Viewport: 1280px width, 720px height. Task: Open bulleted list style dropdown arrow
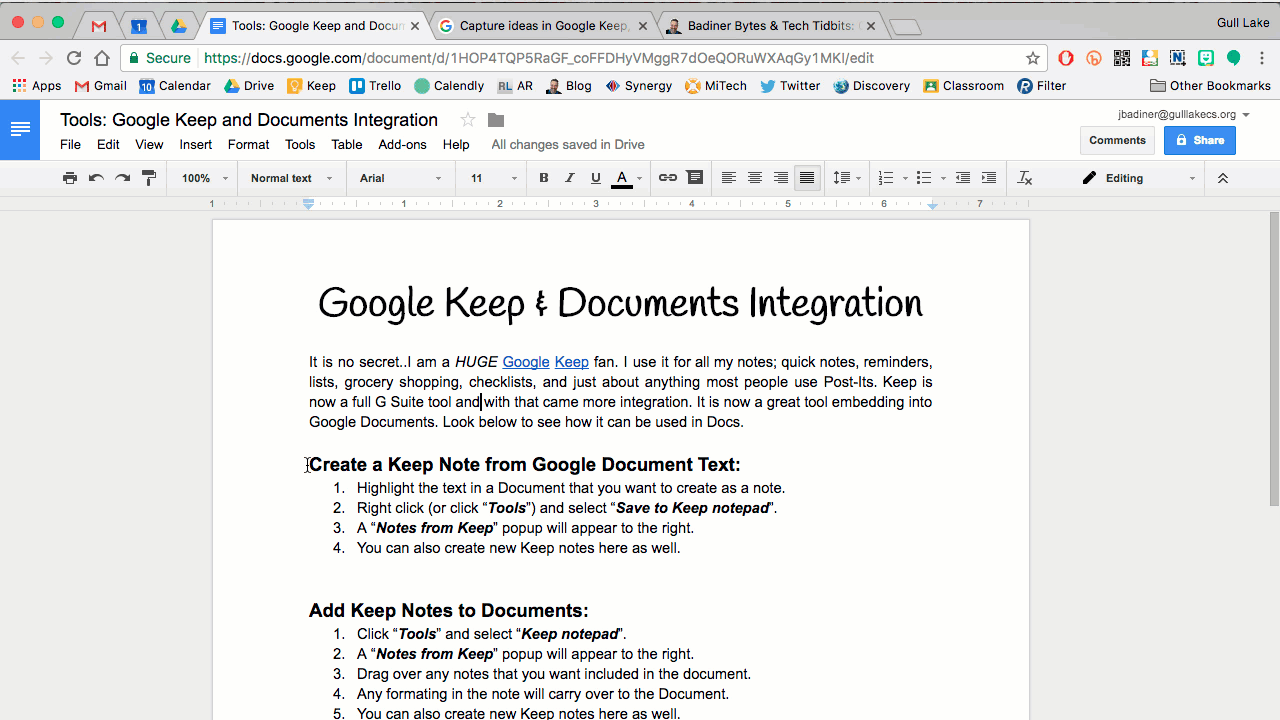tap(943, 179)
